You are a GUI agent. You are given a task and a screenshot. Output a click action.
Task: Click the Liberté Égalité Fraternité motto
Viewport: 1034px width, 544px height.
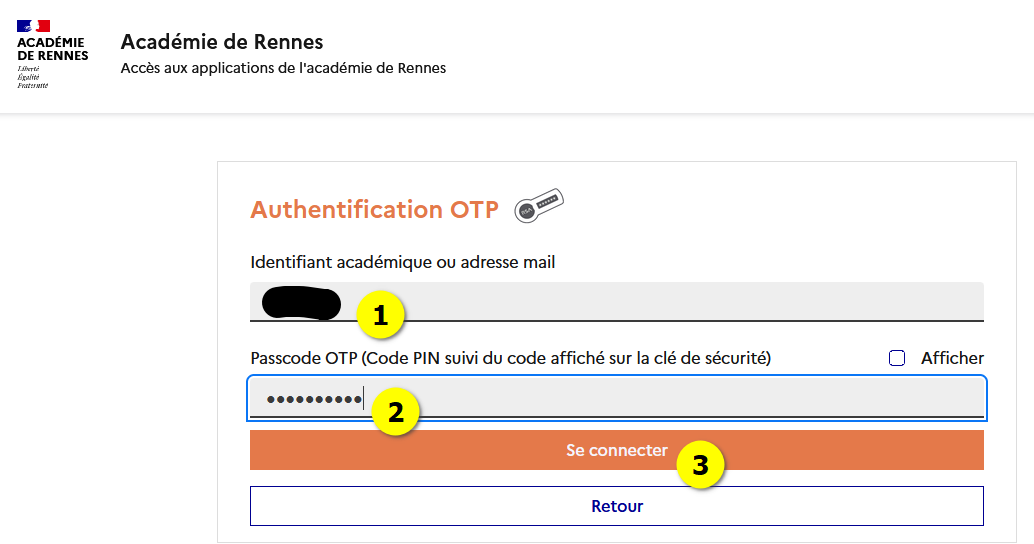pos(32,77)
